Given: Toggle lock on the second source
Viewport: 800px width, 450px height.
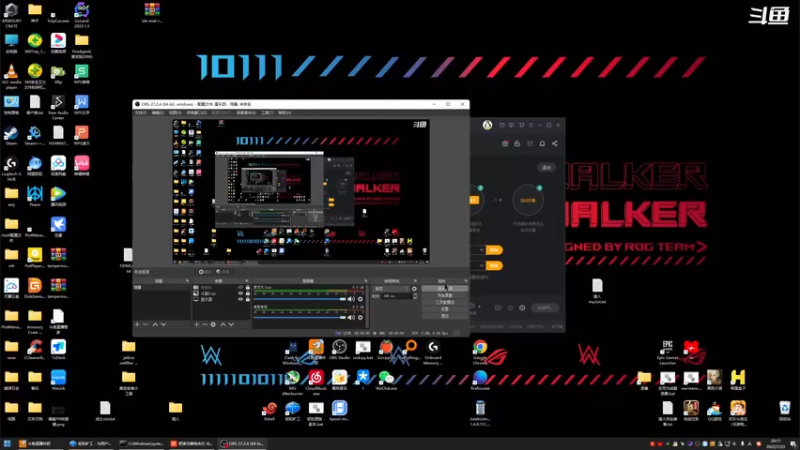Looking at the screenshot, I should (247, 293).
